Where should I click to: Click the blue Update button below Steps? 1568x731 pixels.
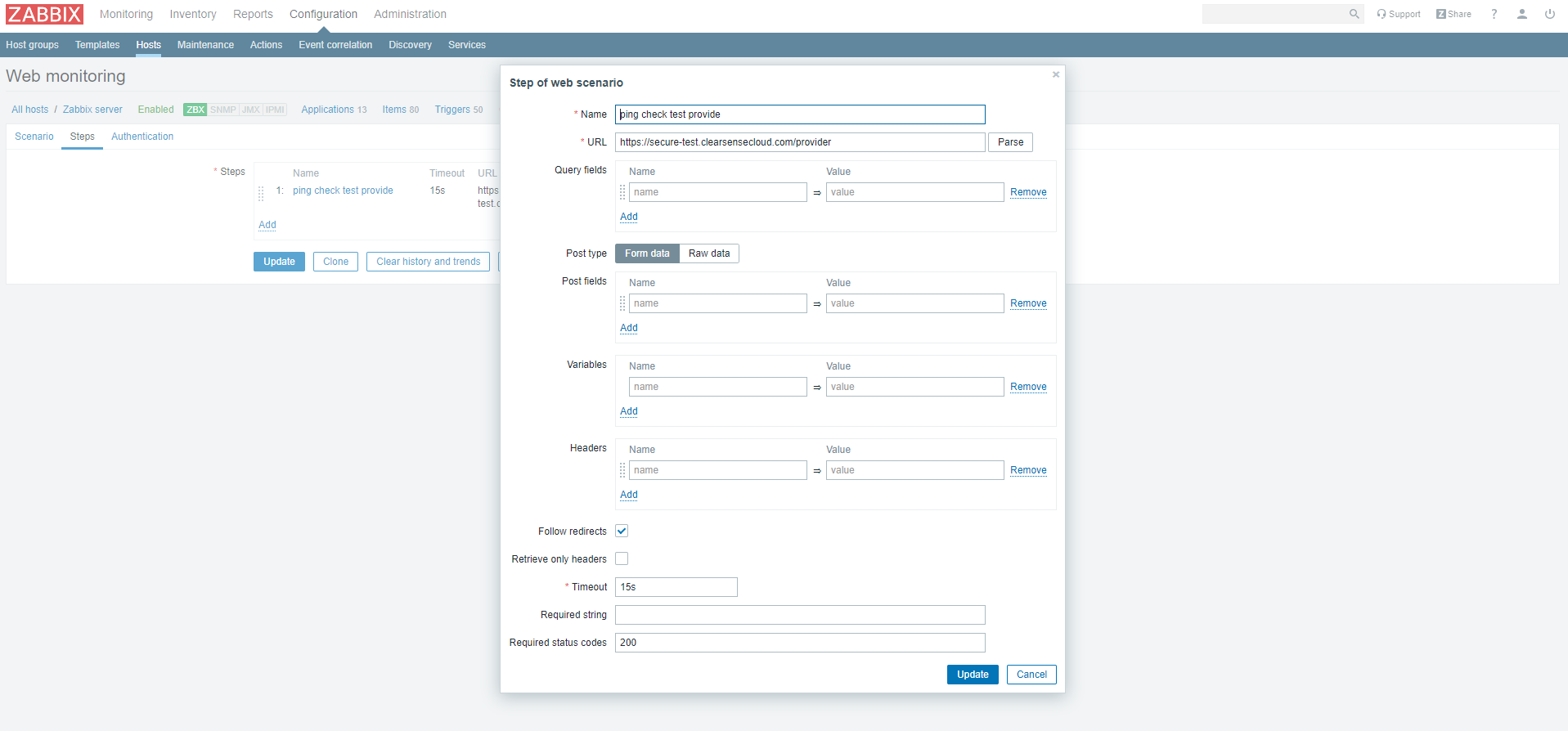click(279, 262)
